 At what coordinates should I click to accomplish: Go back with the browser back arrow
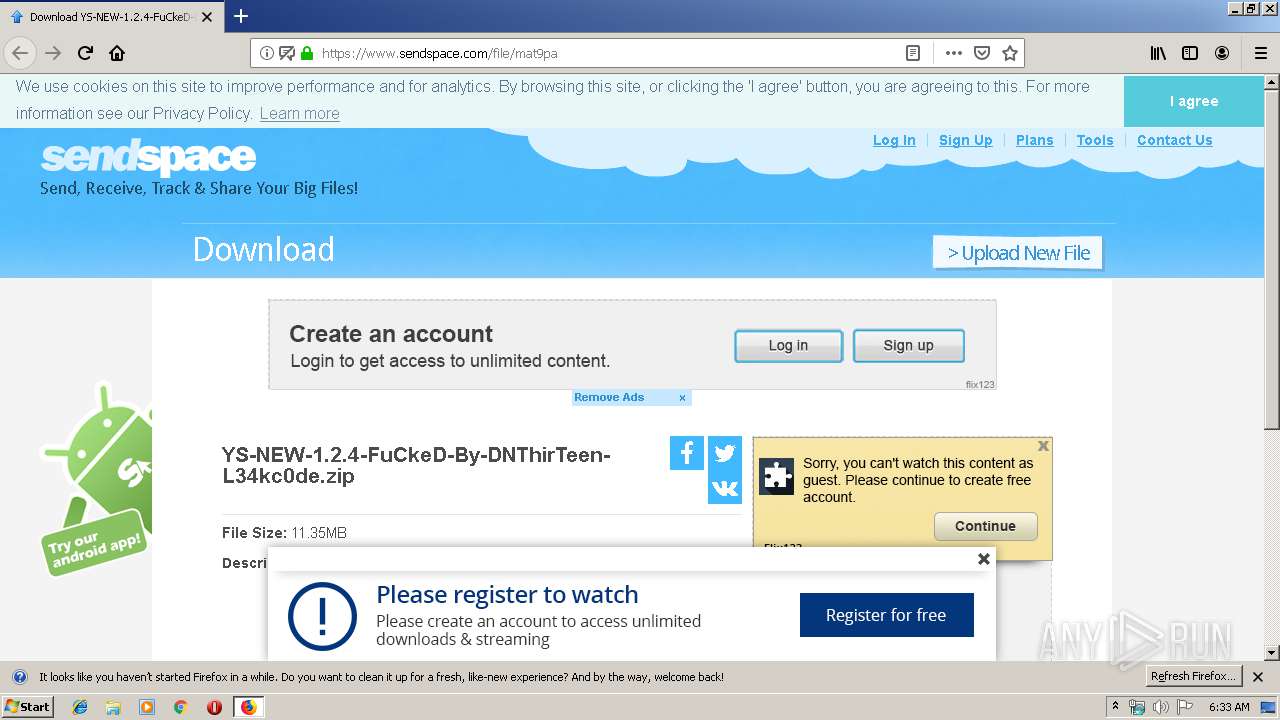20,53
